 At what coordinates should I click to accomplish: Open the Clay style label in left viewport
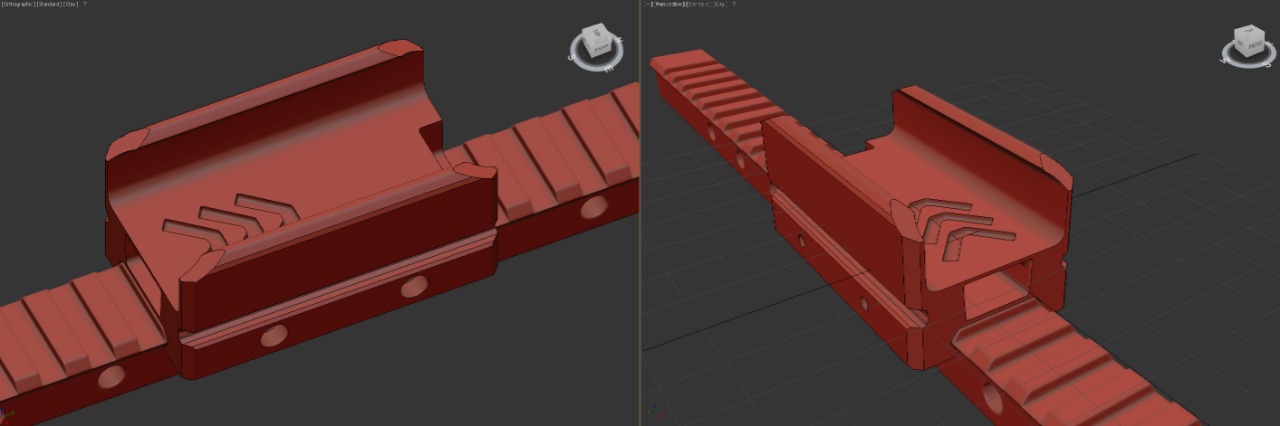(x=70, y=4)
